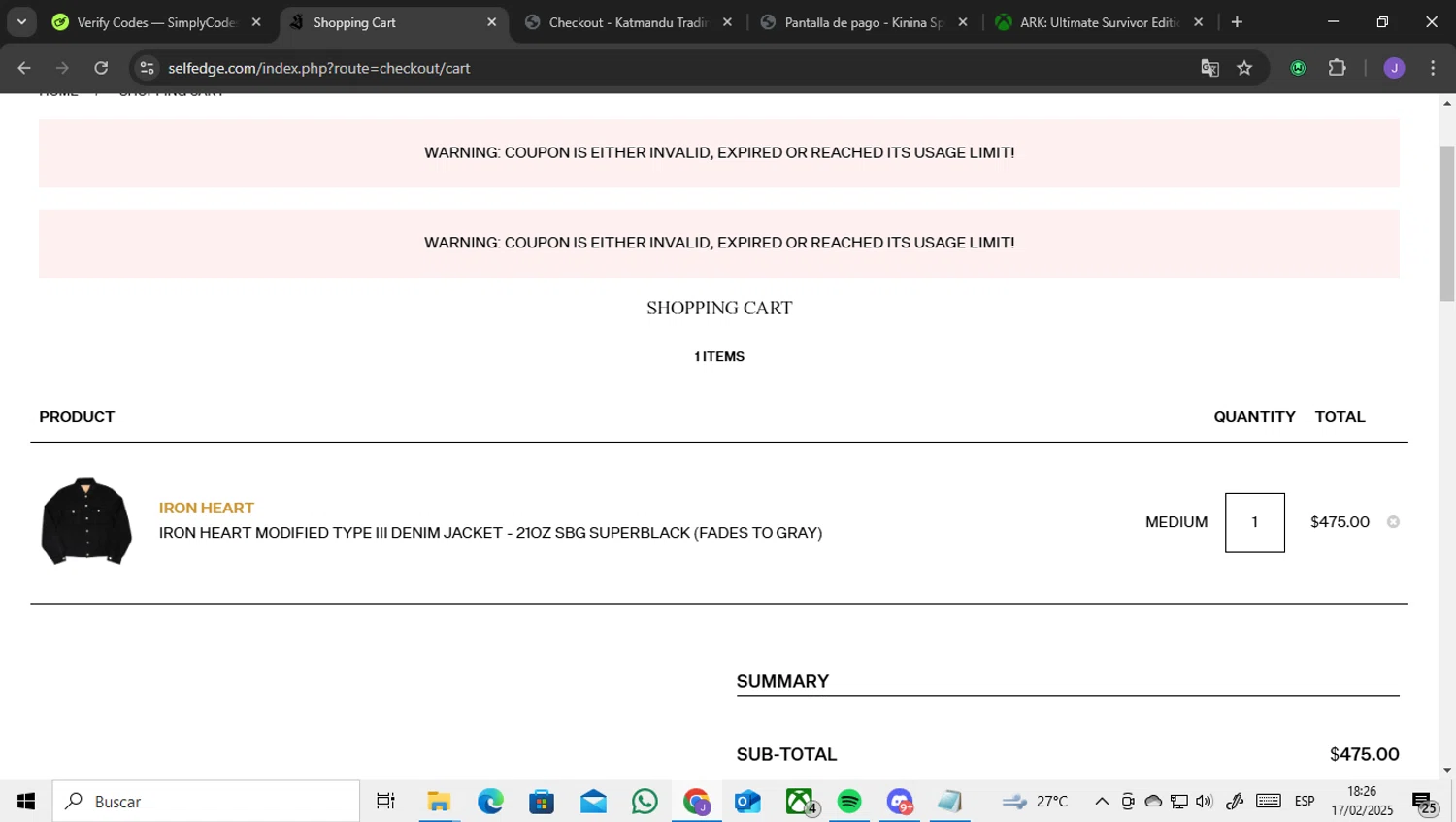The width and height of the screenshot is (1456, 822).
Task: Open the Iron Heart denim jacket thumbnail
Action: tap(86, 521)
